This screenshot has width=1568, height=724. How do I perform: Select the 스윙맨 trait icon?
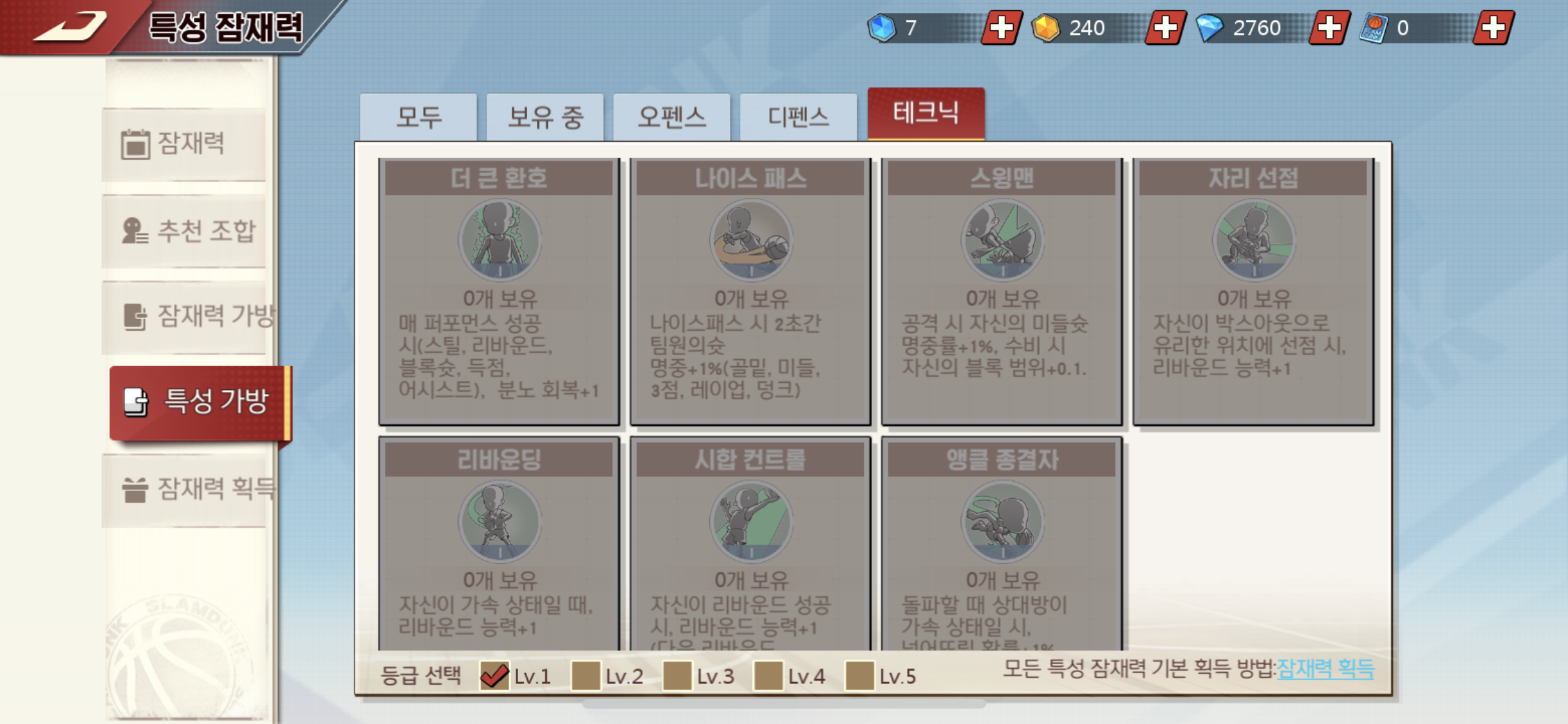1002,239
